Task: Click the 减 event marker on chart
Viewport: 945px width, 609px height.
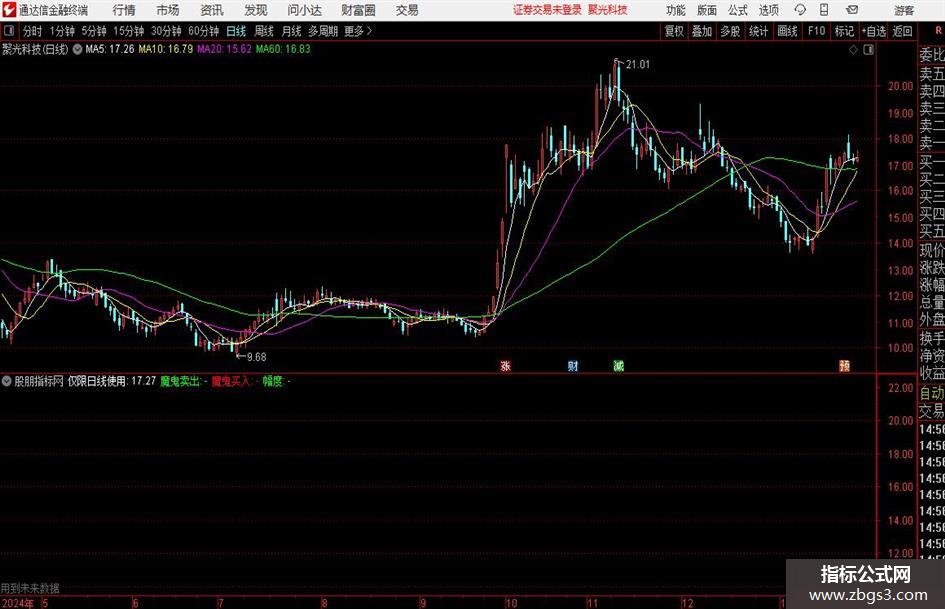Action: [618, 365]
